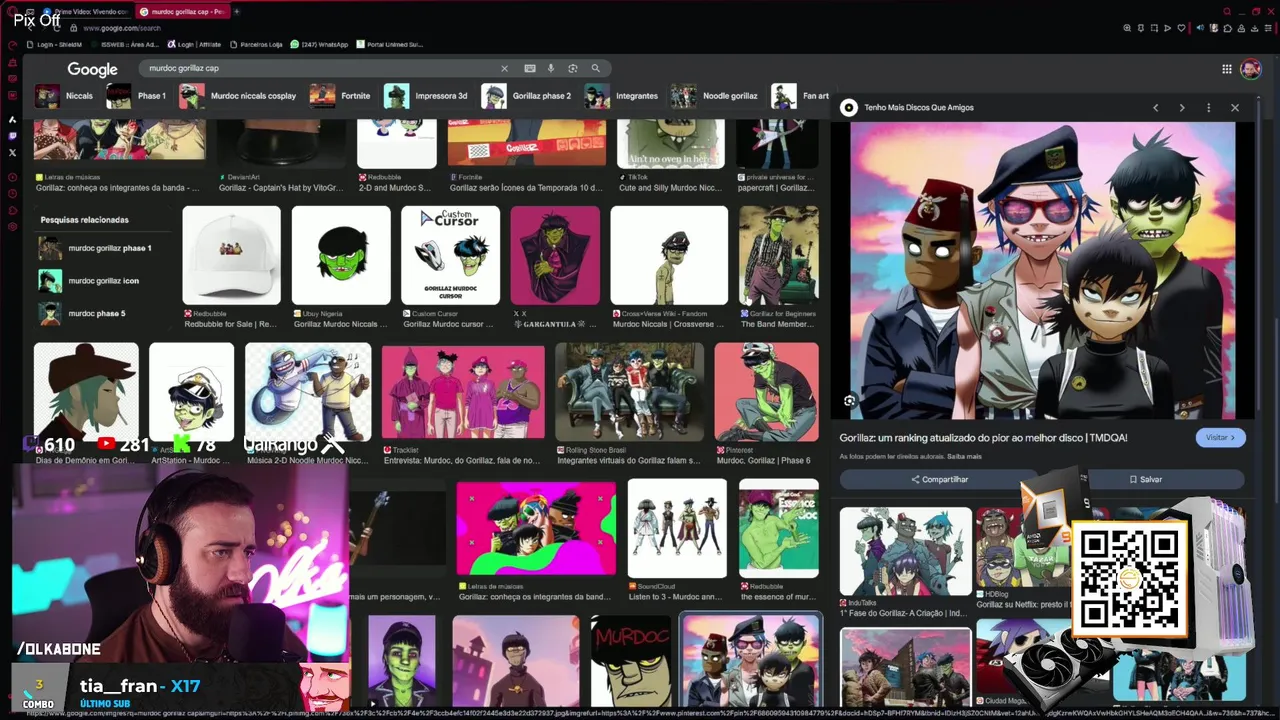Viewport: 1280px width, 720px height.
Task: Click the large Gorillaz preview image
Action: [x=1043, y=271]
